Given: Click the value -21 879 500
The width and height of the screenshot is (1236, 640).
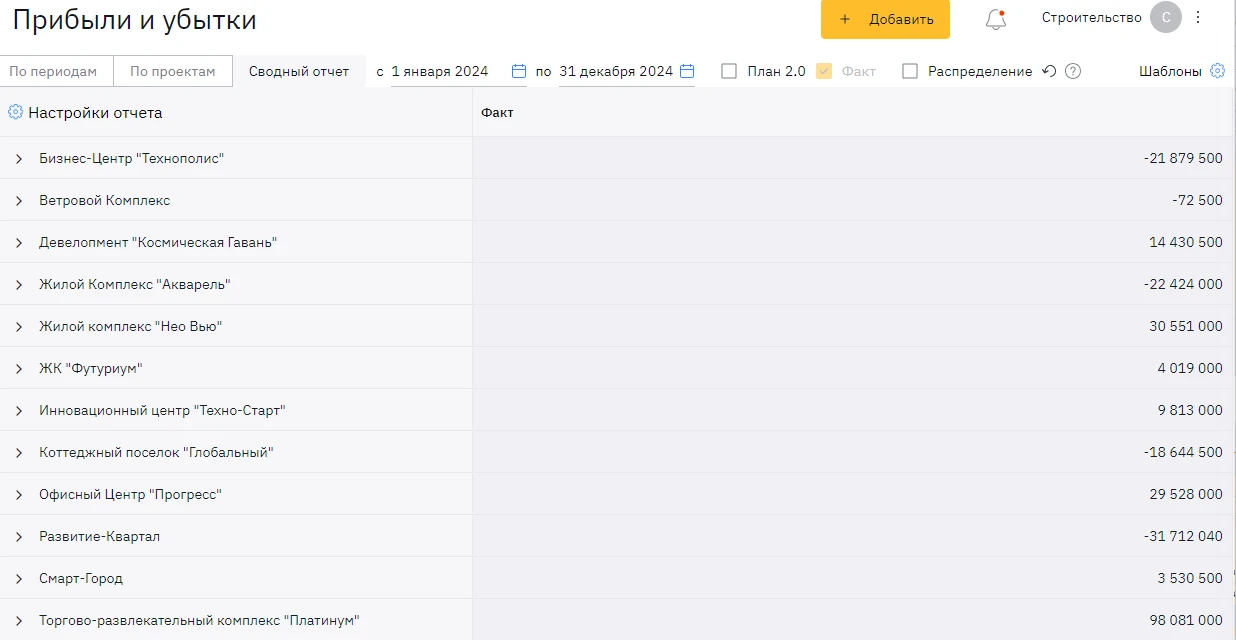Looking at the screenshot, I should 1183,159.
